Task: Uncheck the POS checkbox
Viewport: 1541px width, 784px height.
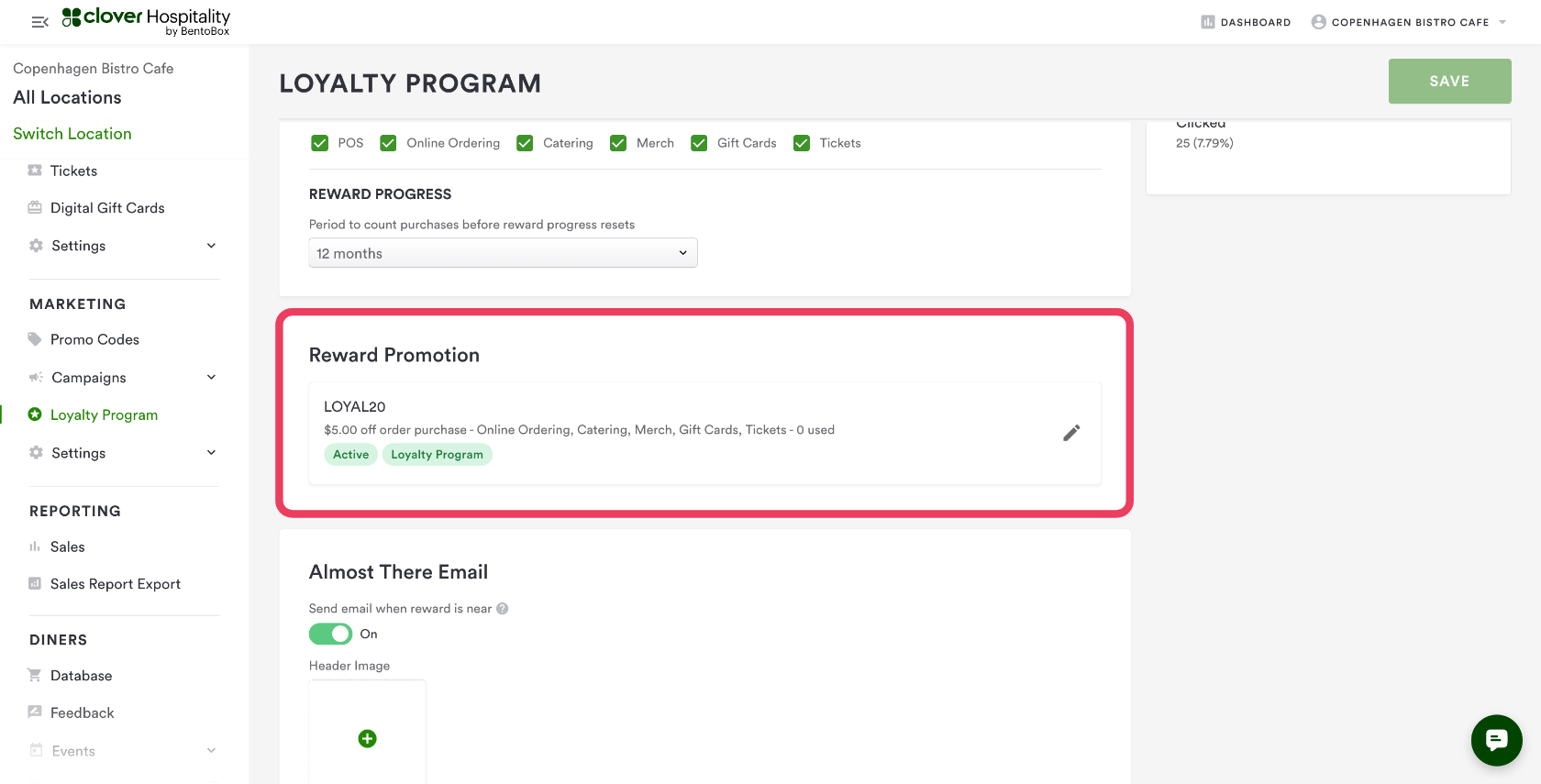Action: coord(320,143)
